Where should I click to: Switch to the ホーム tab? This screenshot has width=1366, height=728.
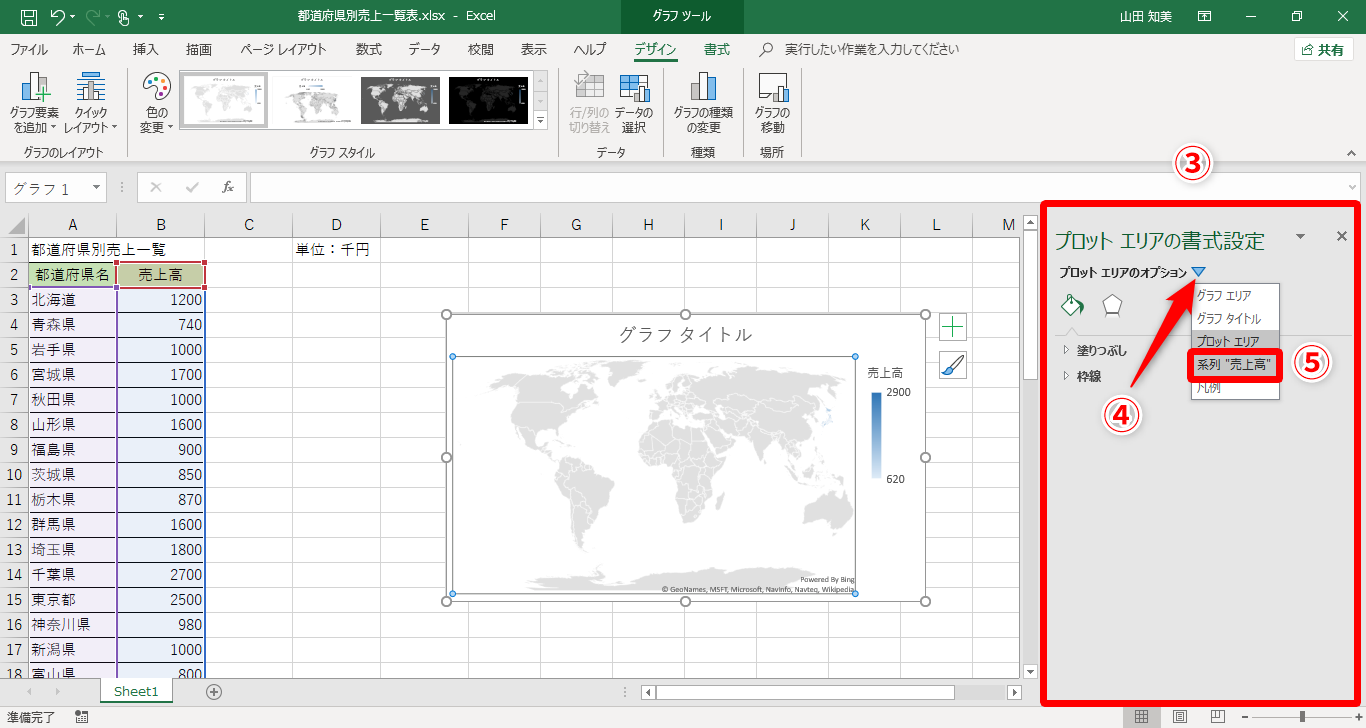[x=89, y=49]
